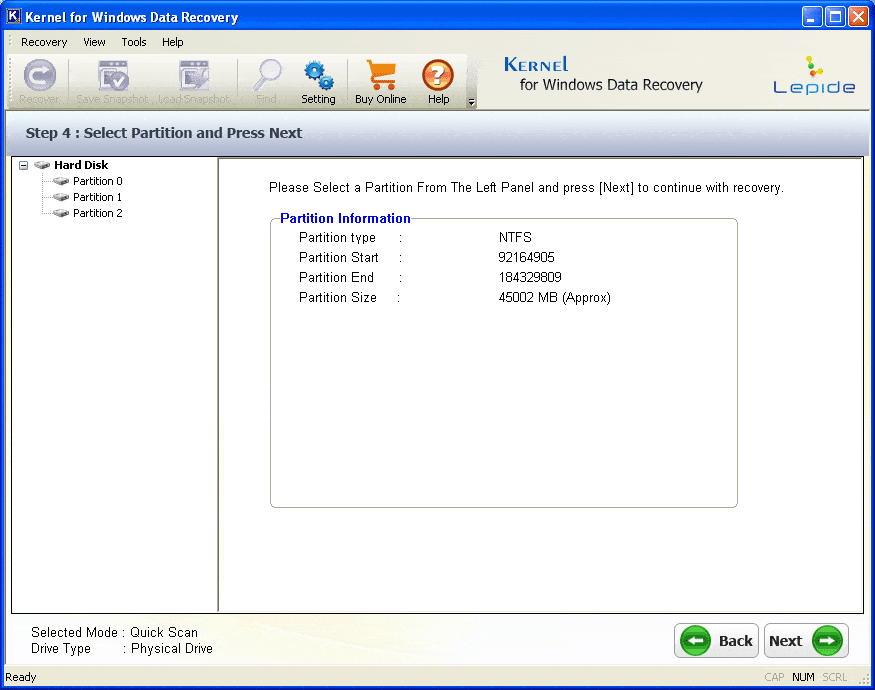Click SCRL indicator in status bar

tap(834, 677)
